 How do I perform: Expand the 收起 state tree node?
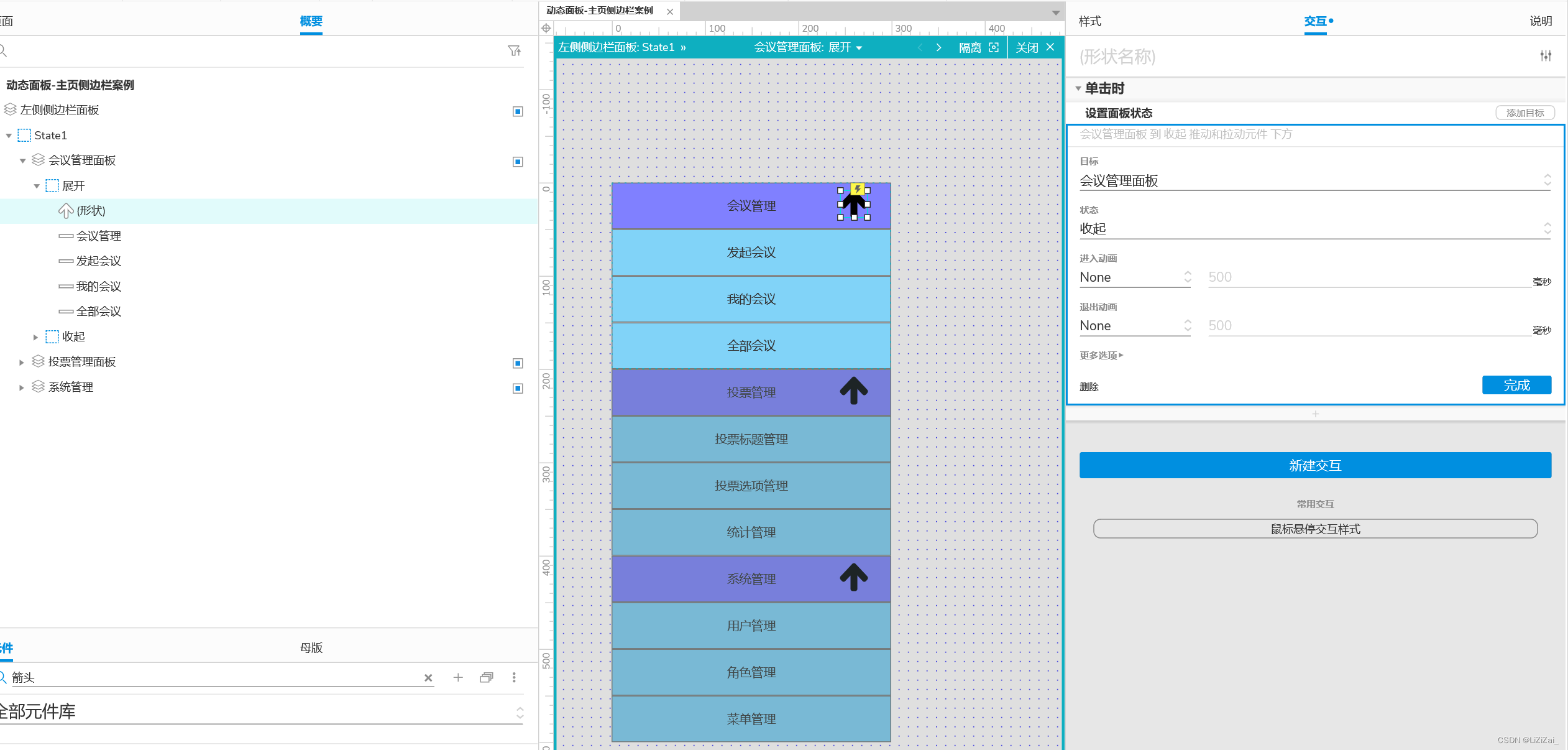coord(35,337)
